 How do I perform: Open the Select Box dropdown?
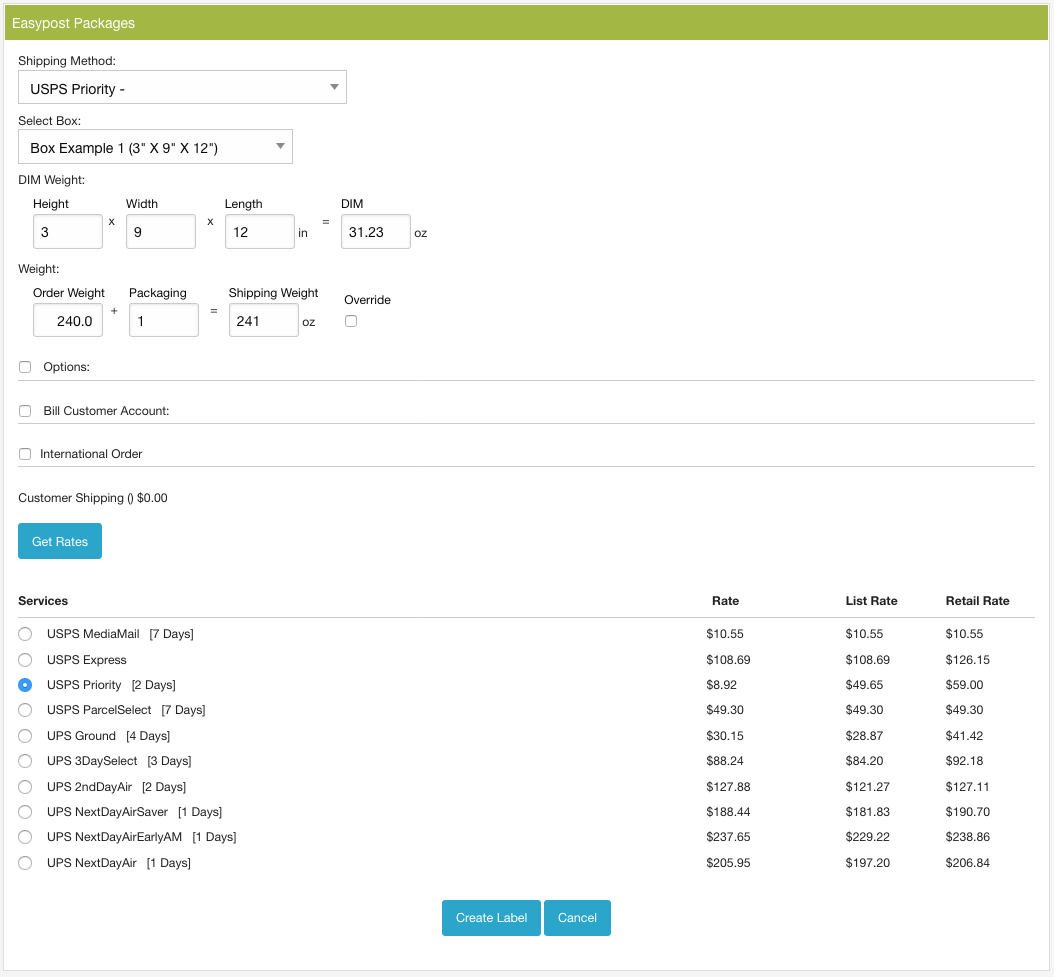155,147
